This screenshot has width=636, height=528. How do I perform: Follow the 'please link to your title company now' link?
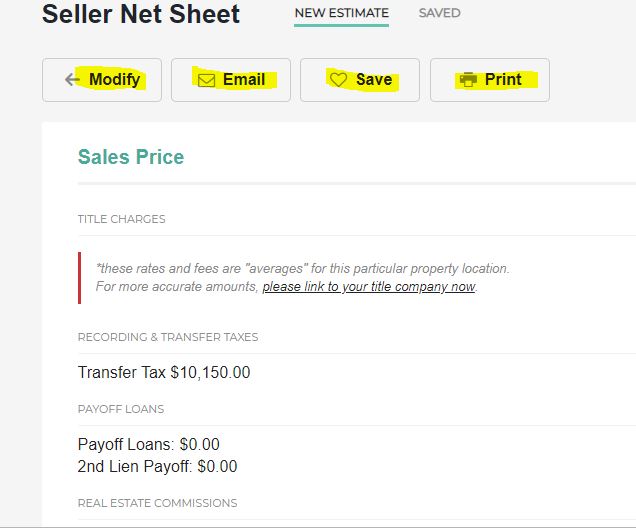(x=369, y=287)
